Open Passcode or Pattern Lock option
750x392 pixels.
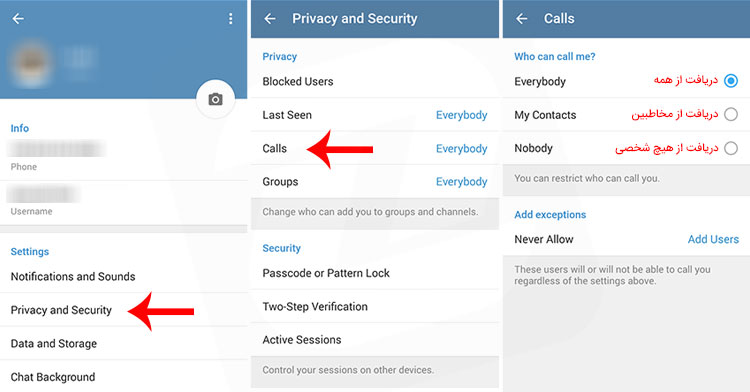(x=375, y=273)
